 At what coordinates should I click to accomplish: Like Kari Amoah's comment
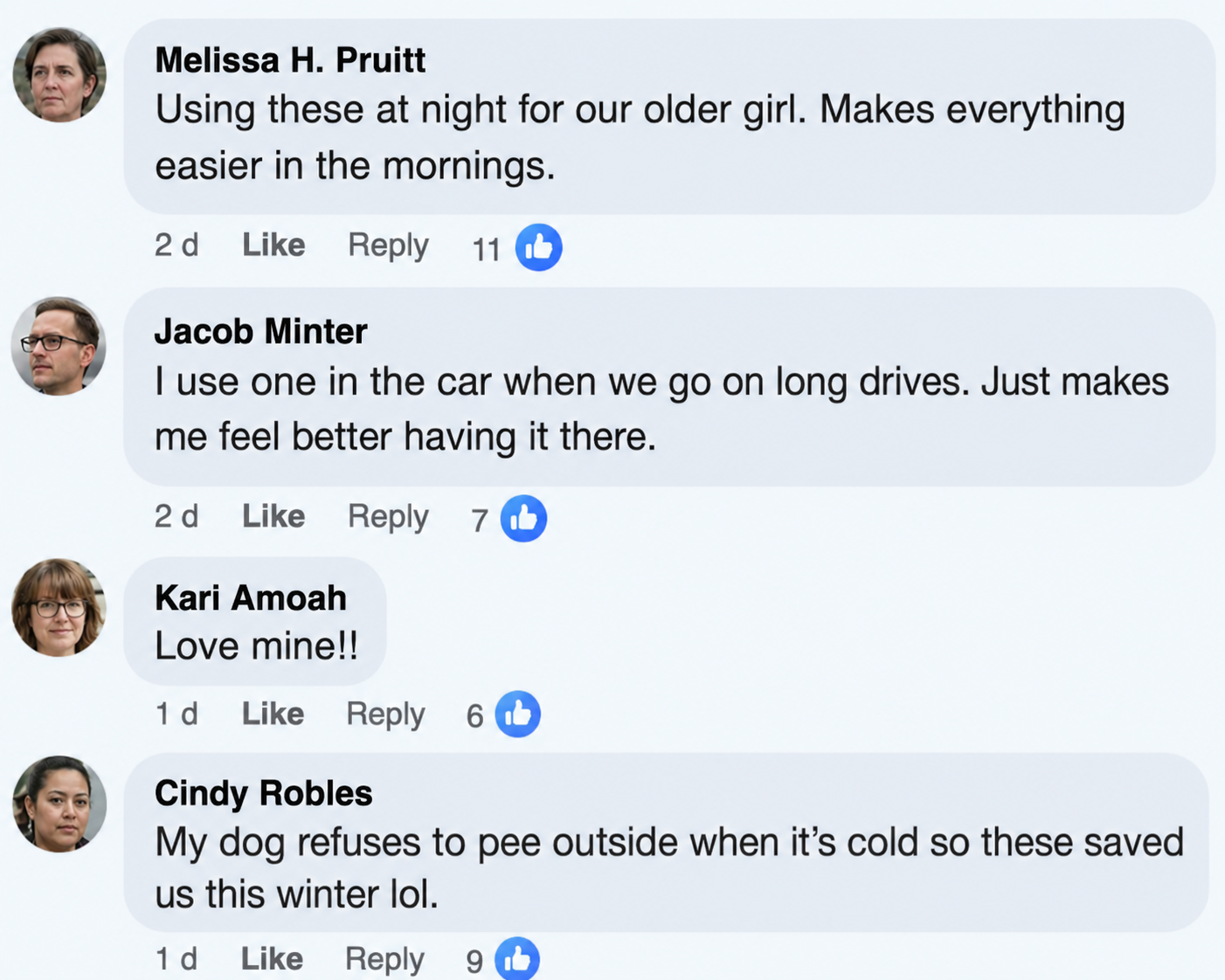(x=273, y=714)
